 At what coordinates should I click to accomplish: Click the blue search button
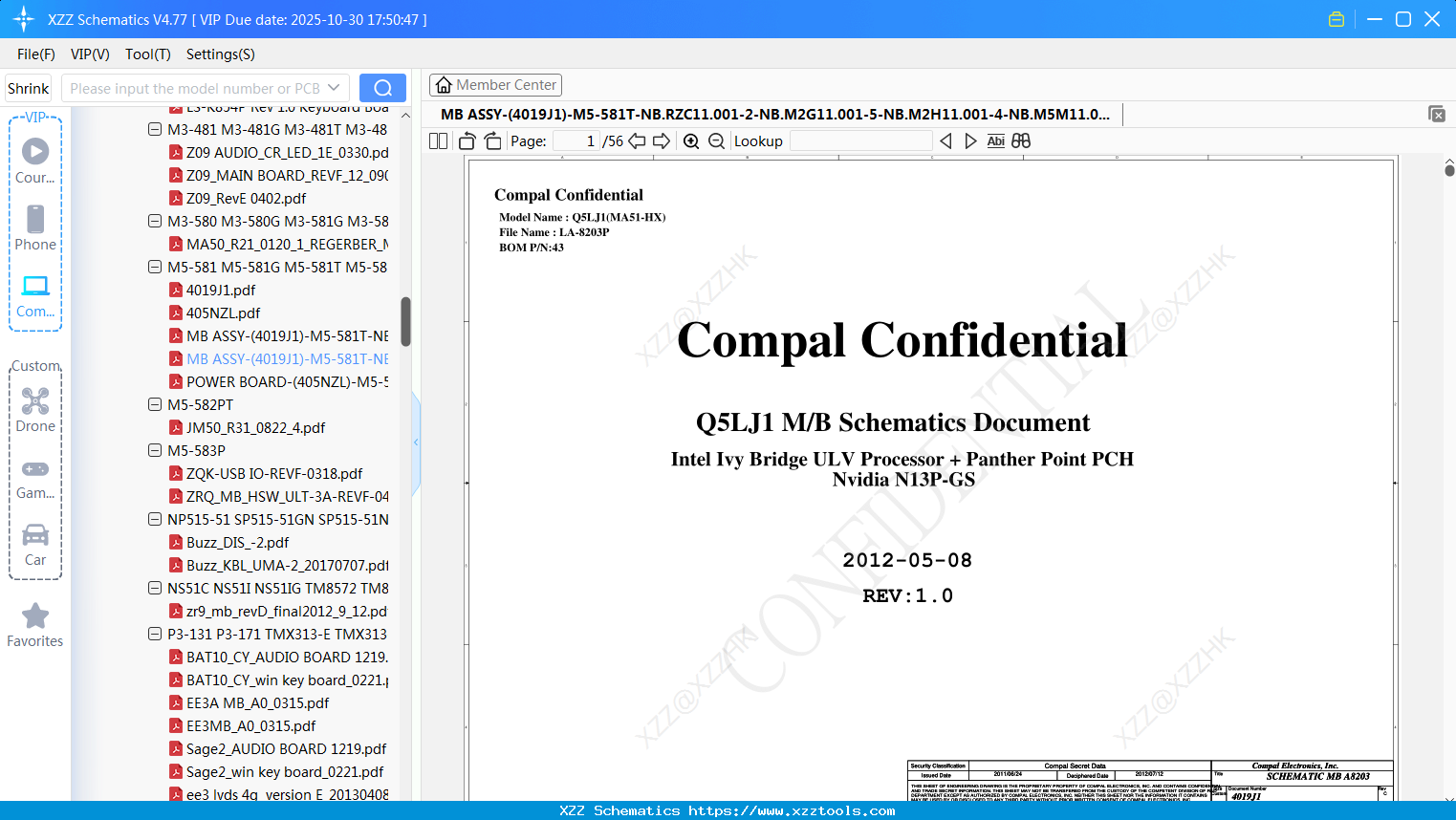[x=382, y=88]
